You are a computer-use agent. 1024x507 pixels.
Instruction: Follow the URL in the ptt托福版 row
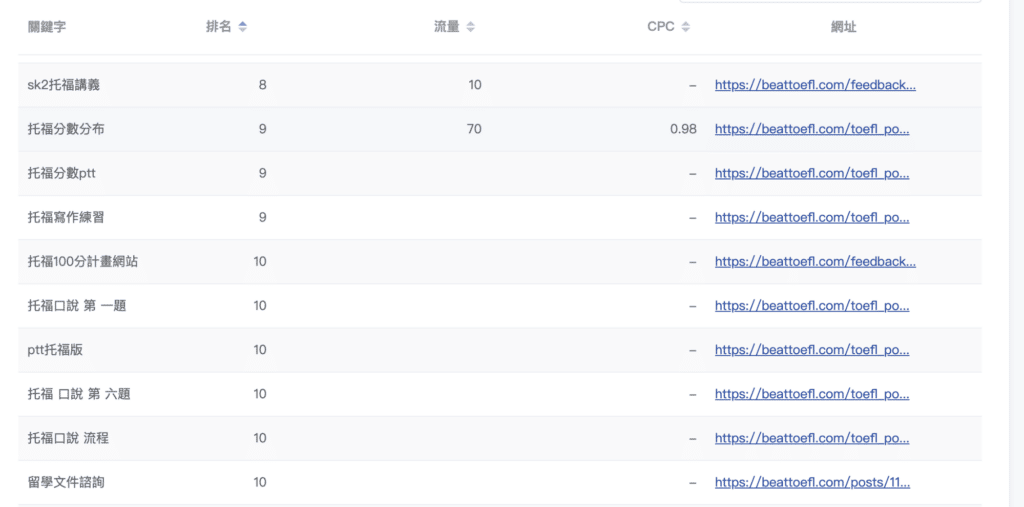coord(811,350)
